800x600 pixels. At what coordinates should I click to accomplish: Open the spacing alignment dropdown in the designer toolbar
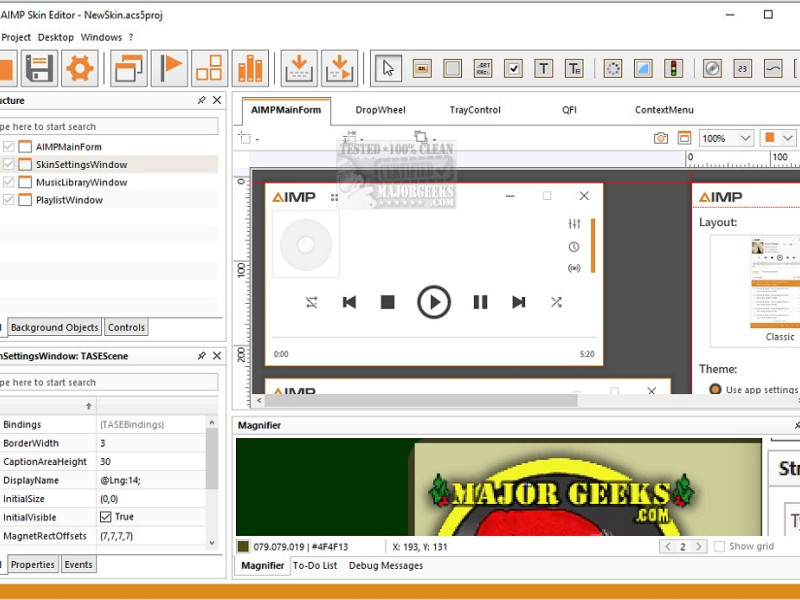pos(361,139)
